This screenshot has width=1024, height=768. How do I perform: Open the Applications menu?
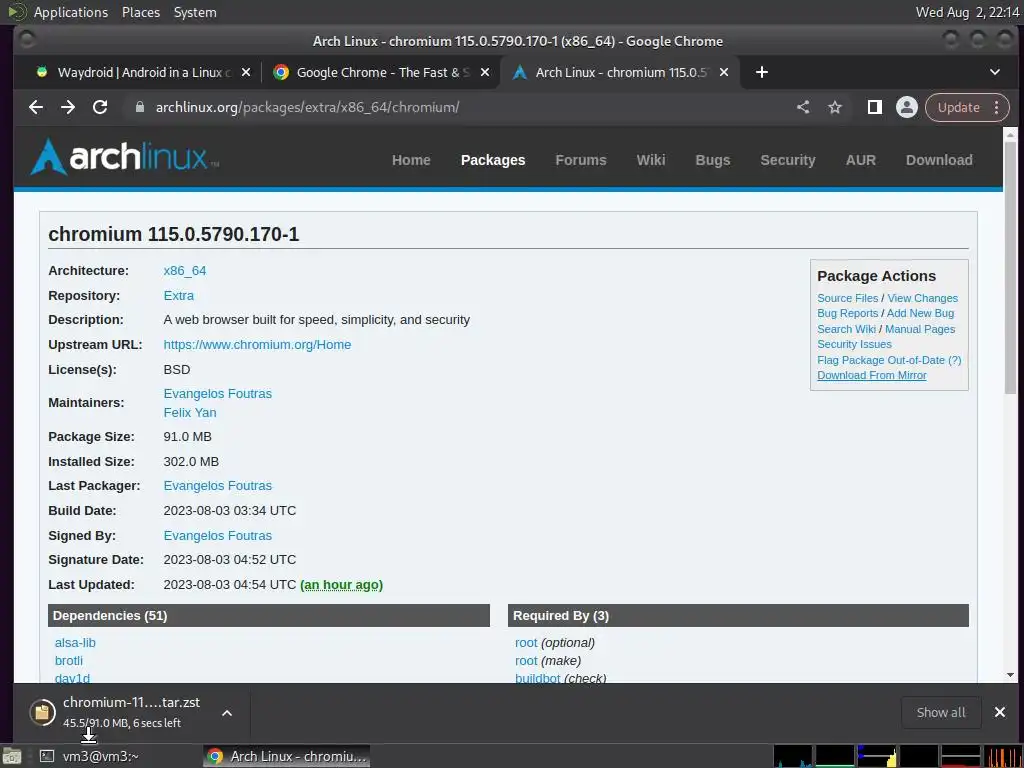pyautogui.click(x=71, y=12)
